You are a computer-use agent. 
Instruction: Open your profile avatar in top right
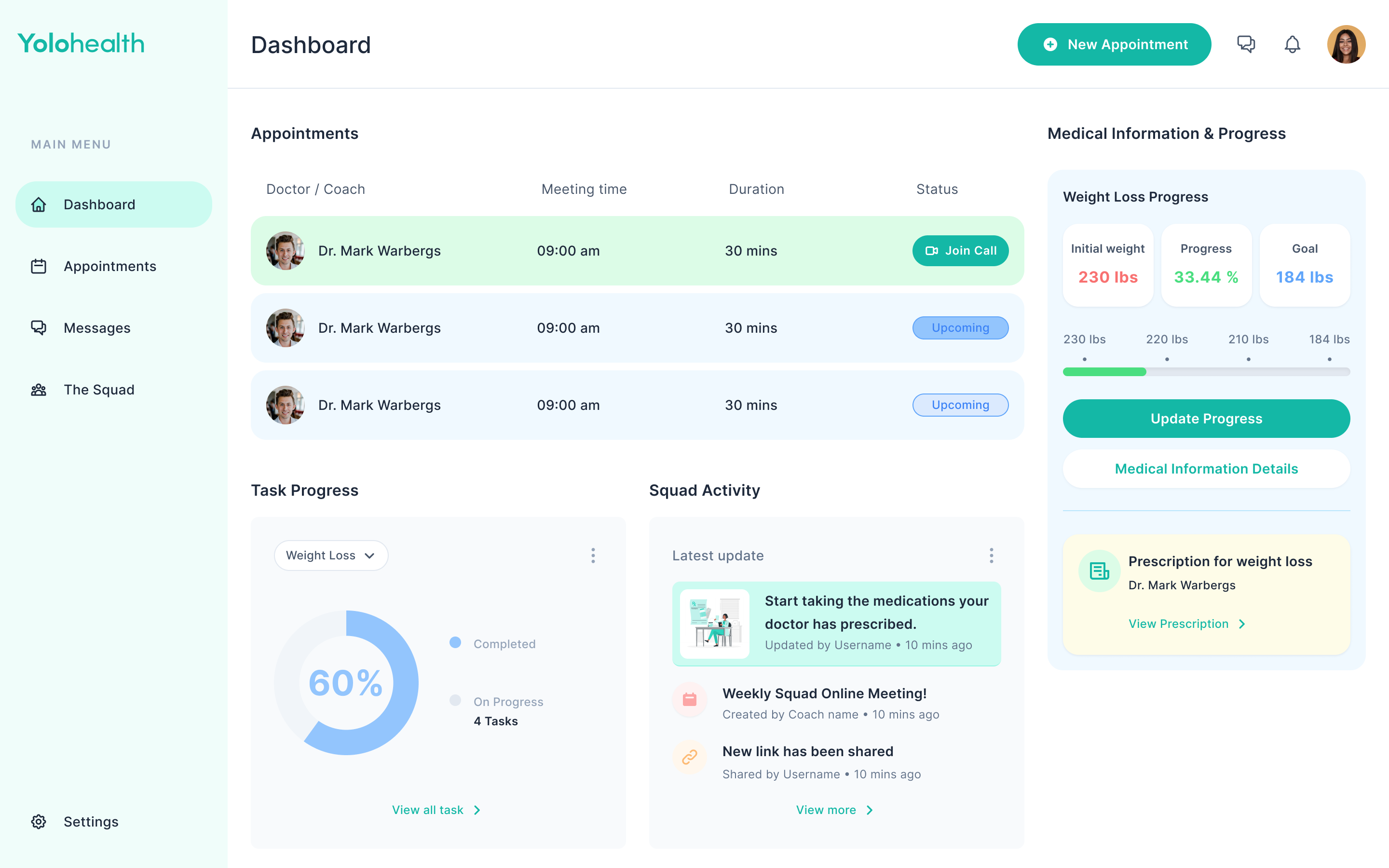coord(1346,44)
